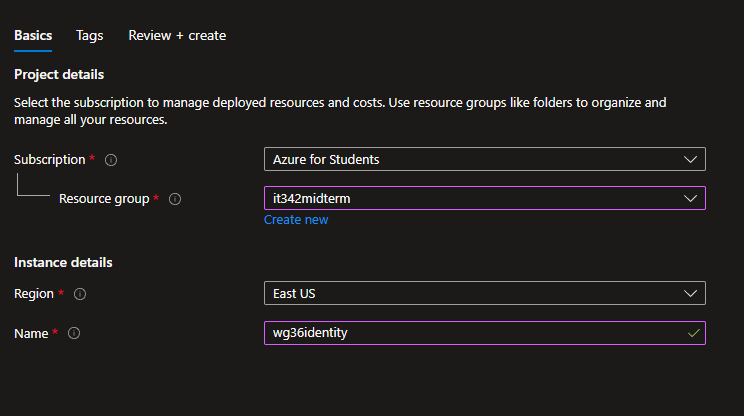The width and height of the screenshot is (744, 416).
Task: Click the green validation checkmark in Name field
Action: click(693, 333)
